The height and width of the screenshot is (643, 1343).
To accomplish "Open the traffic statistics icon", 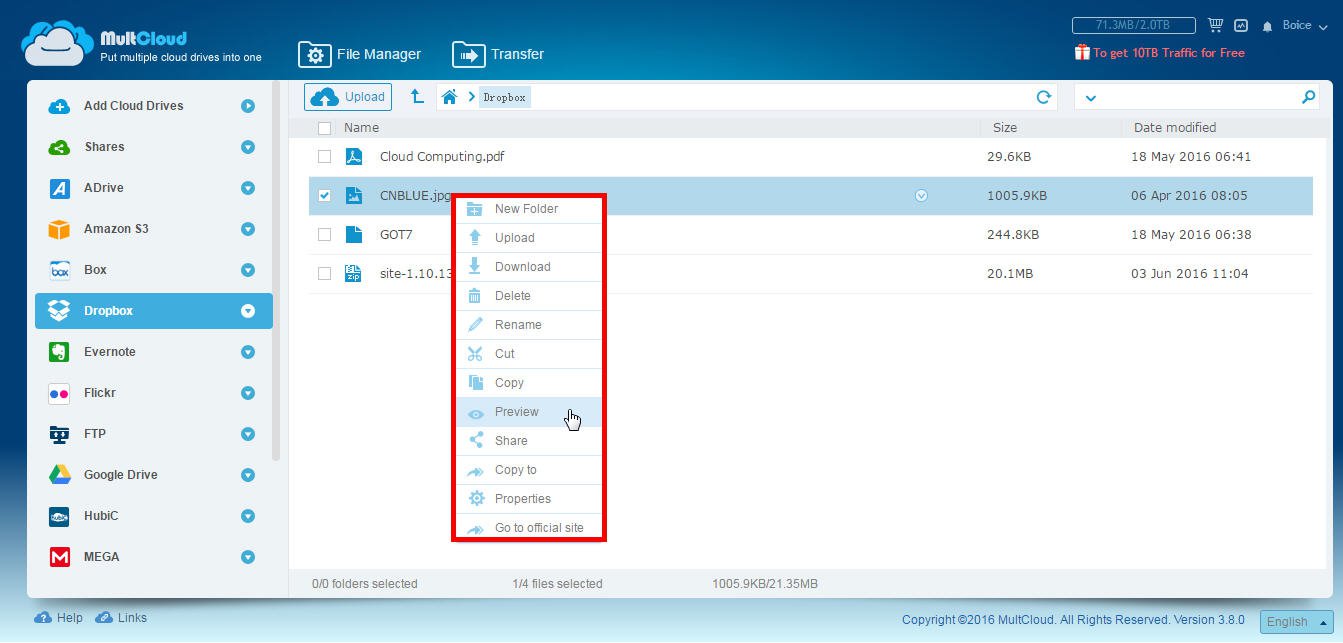I will pos(1241,25).
